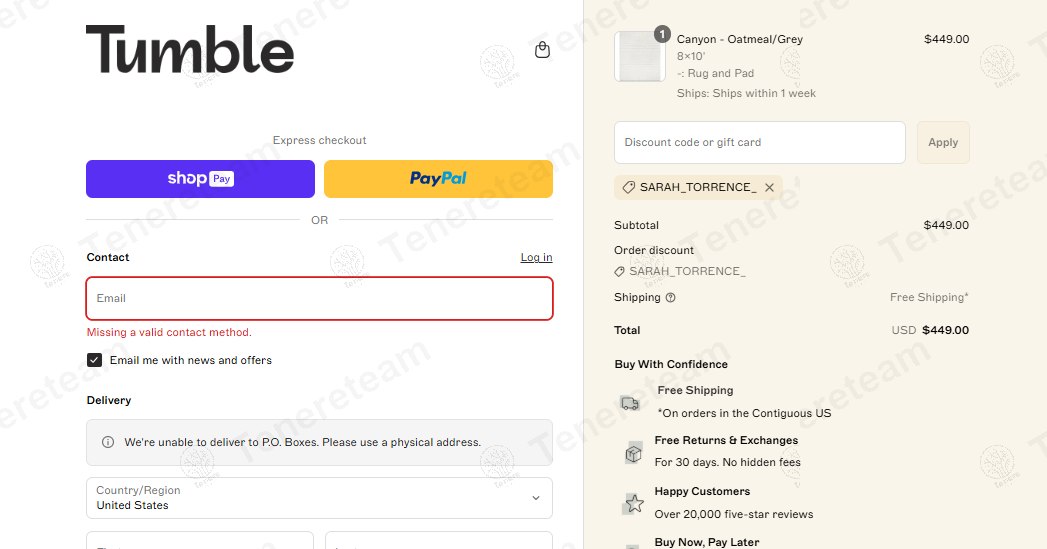Click the P.O. Boxes info icon
Viewport: 1047px width, 549px height.
(108, 442)
